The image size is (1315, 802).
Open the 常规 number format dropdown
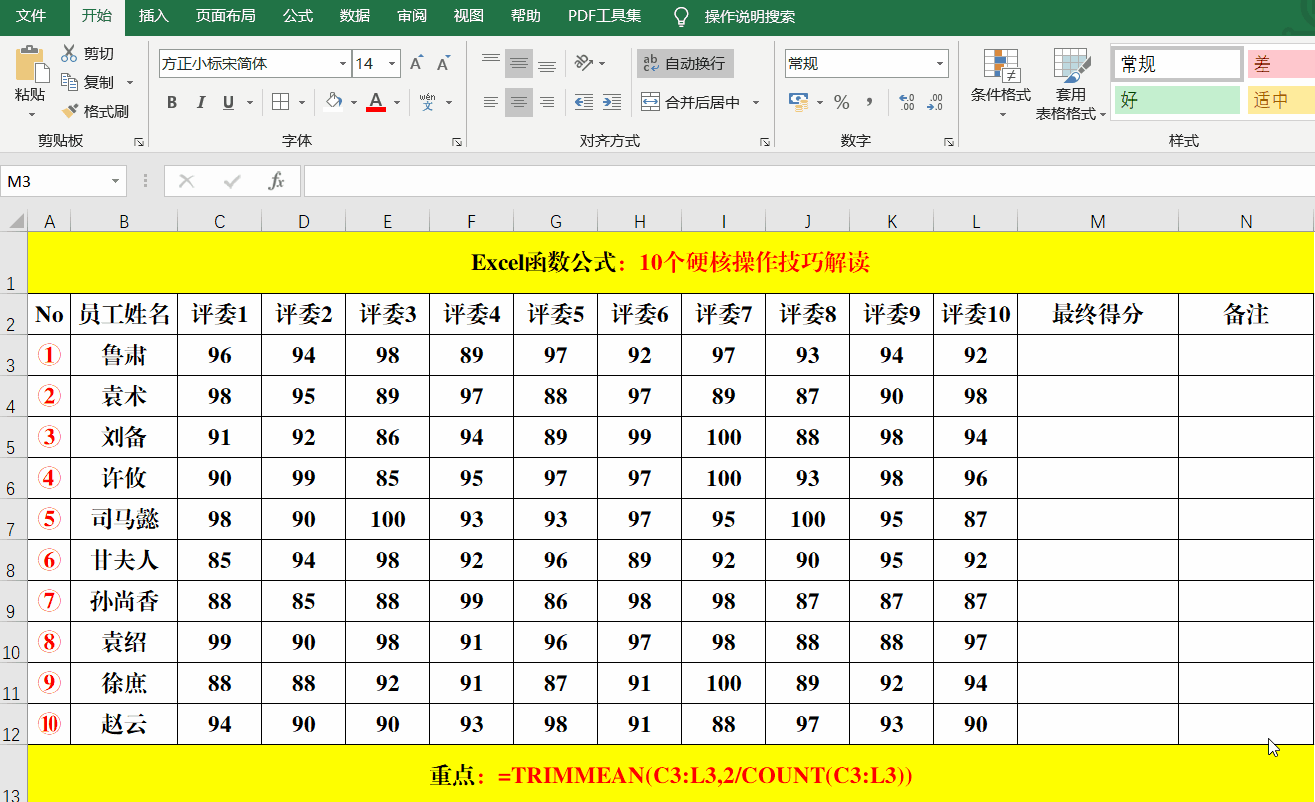[x=938, y=63]
